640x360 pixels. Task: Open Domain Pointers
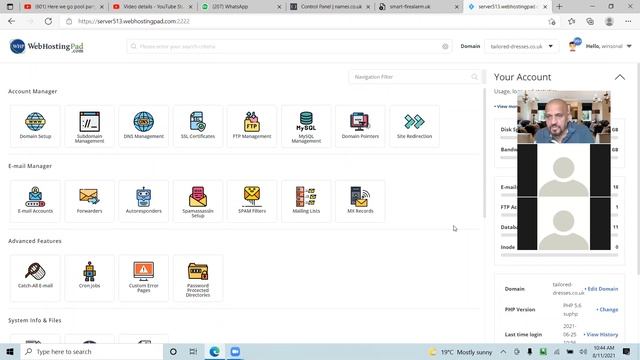360,126
